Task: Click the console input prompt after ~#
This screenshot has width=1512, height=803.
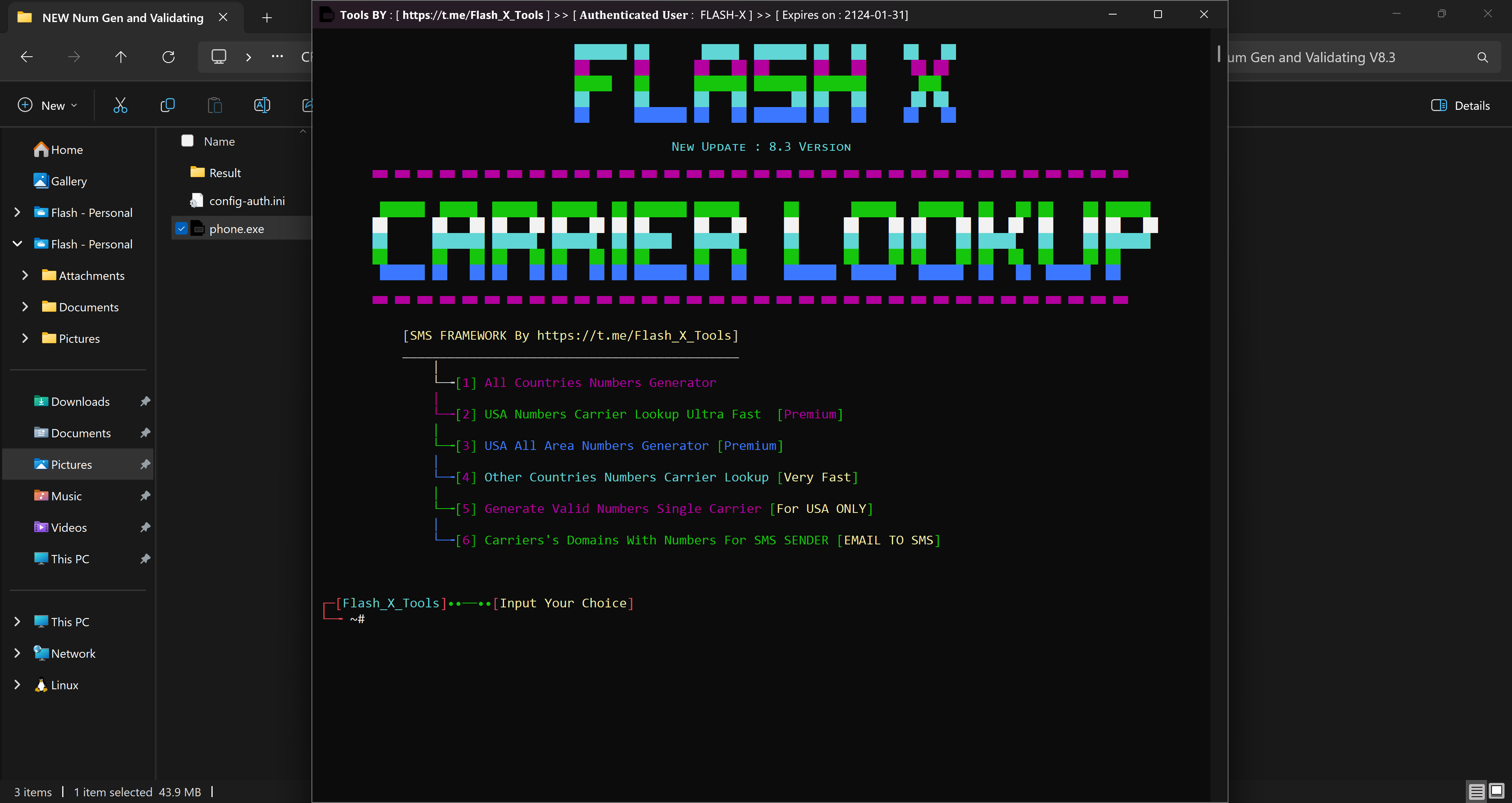Action: [x=382, y=618]
